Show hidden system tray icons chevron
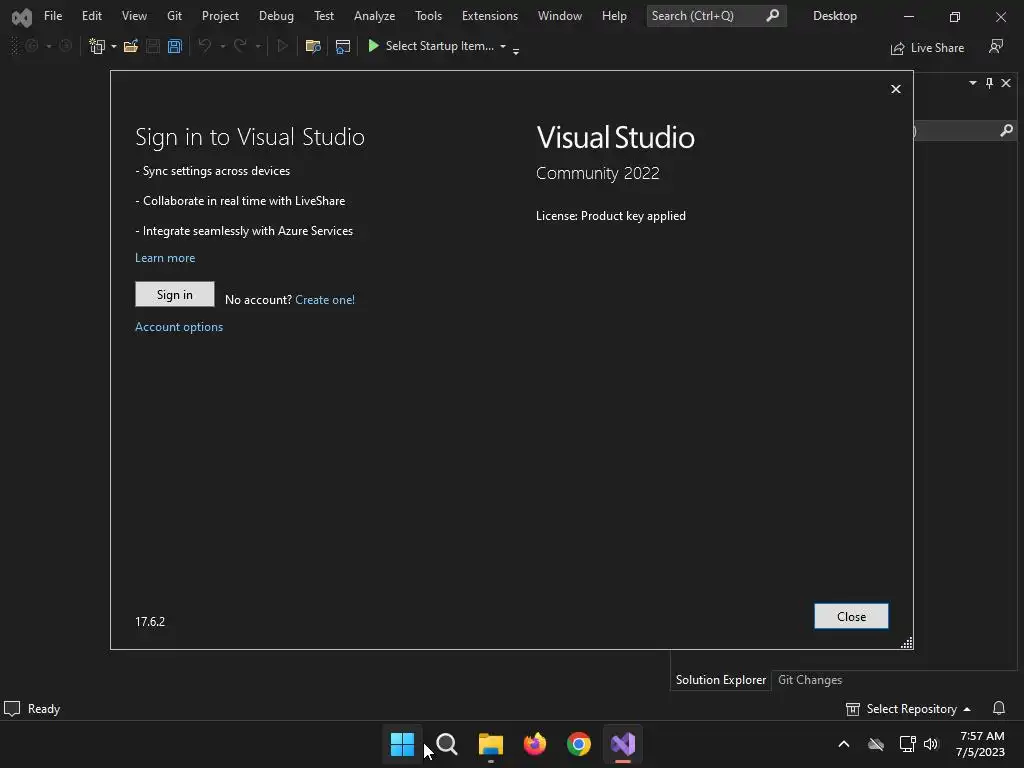Screen dimensions: 1024x768 pyautogui.click(x=844, y=744)
